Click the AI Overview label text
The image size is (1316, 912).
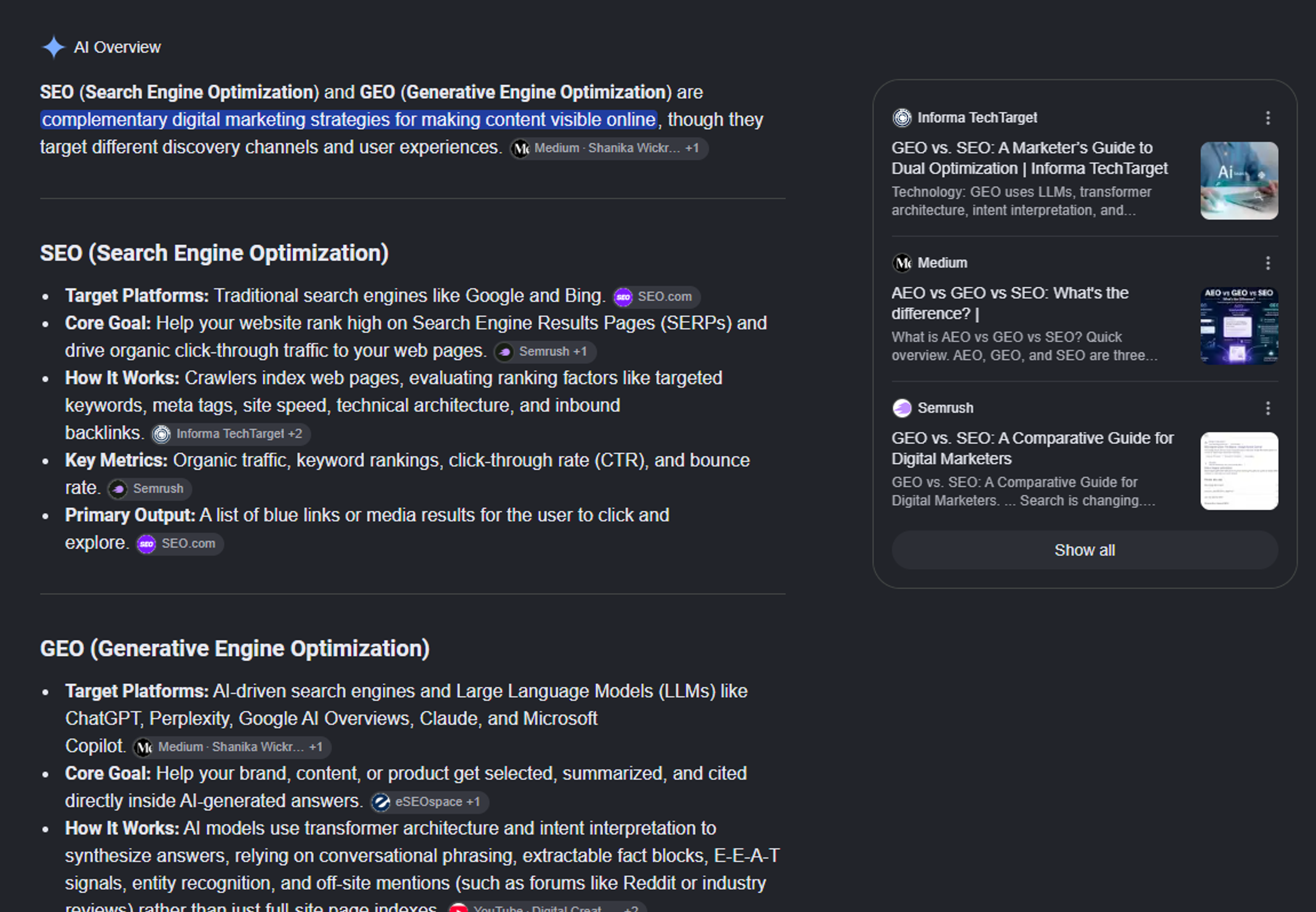point(117,47)
